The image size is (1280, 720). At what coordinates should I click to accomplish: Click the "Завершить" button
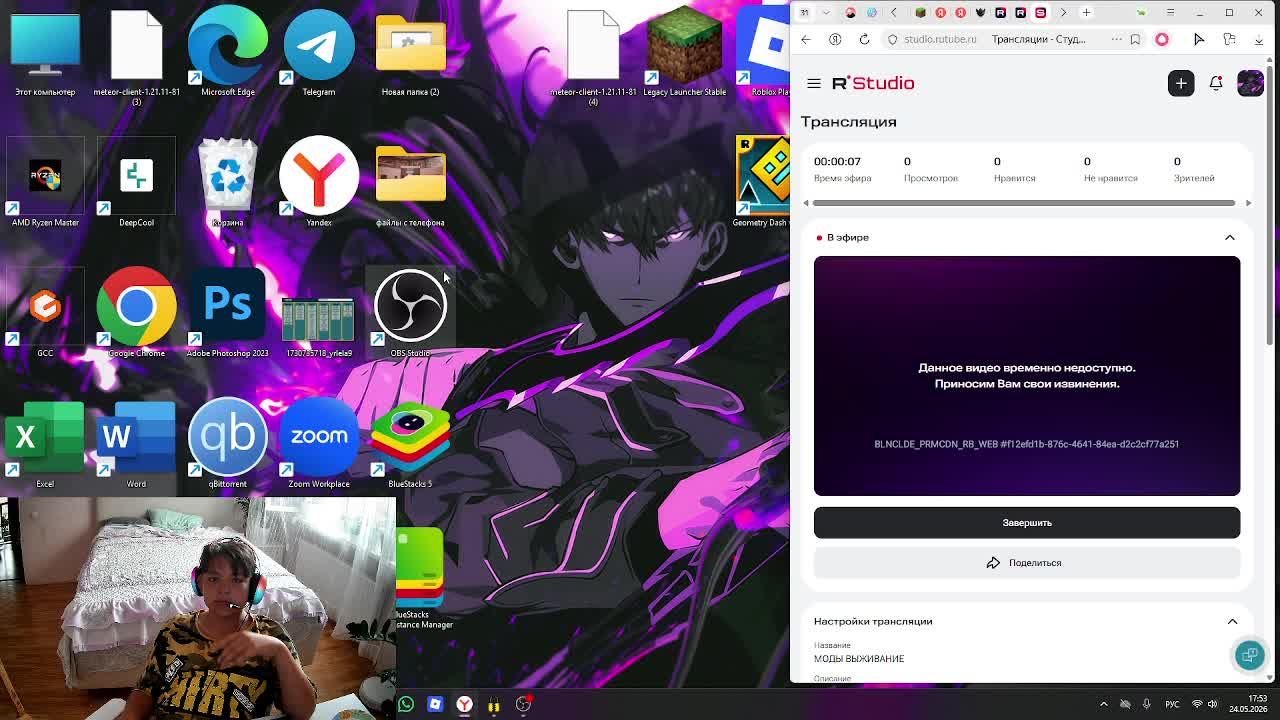(x=1027, y=523)
